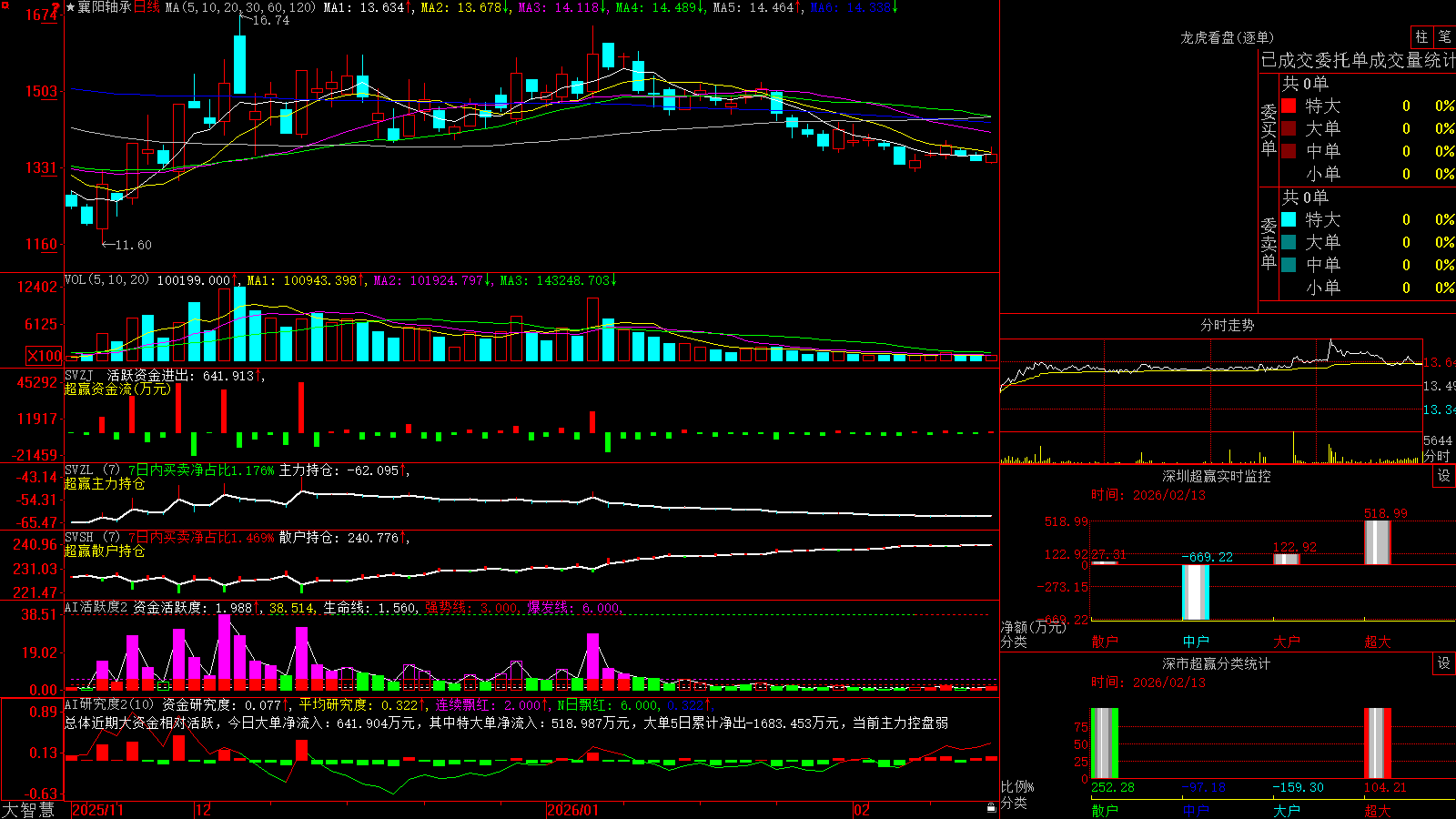Open 设 settings for 深圳超赢实时监控
The width and height of the screenshot is (1456, 819).
coord(1444,476)
